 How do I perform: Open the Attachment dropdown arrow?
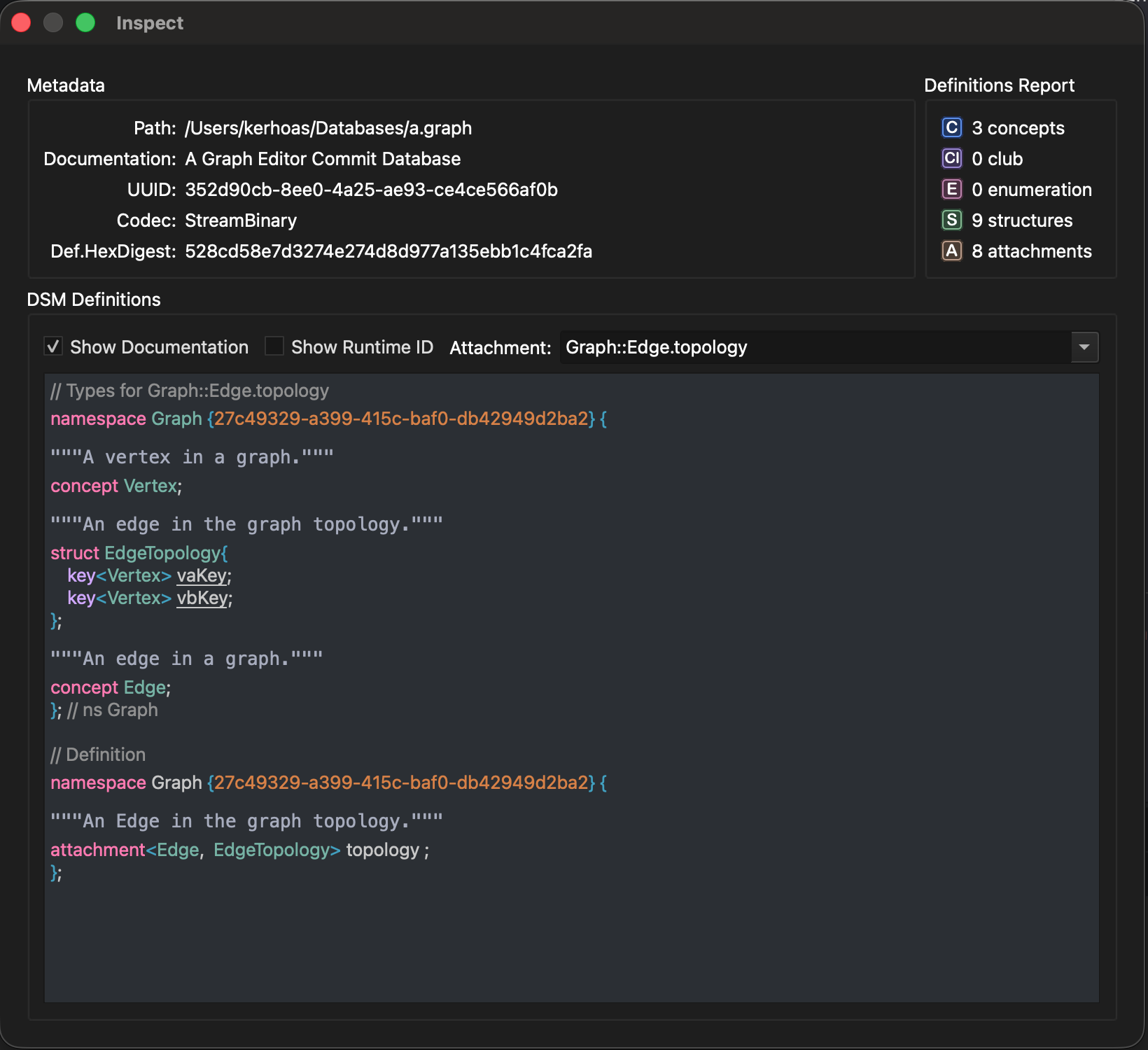[1084, 347]
